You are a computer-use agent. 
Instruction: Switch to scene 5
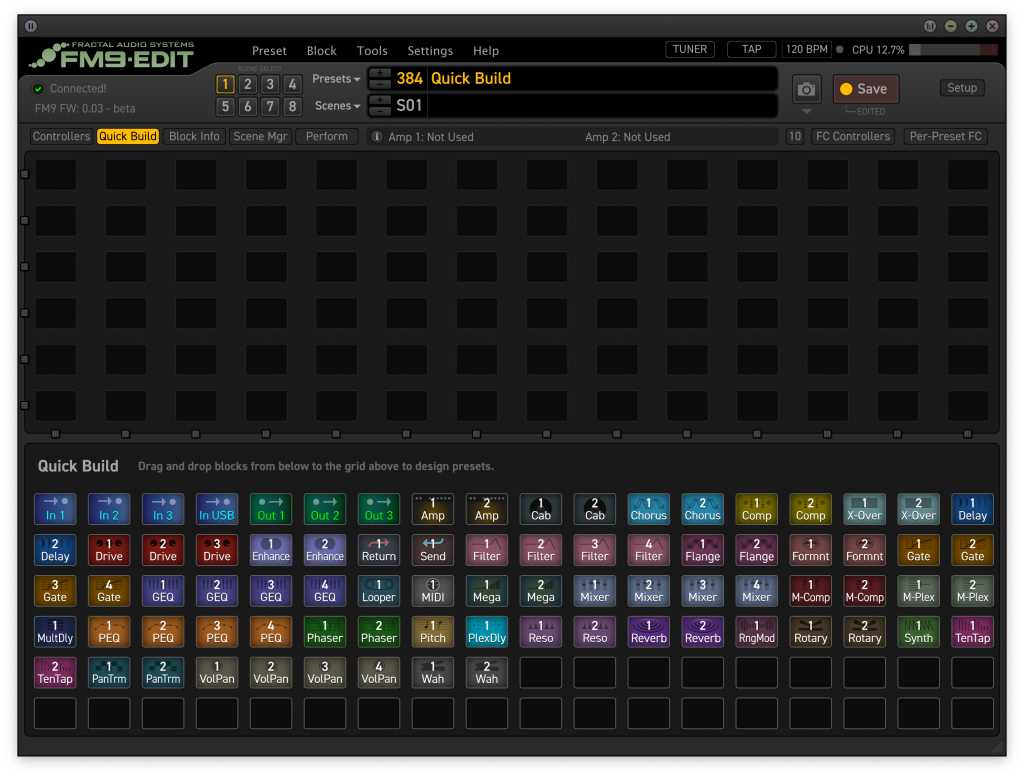[x=226, y=107]
